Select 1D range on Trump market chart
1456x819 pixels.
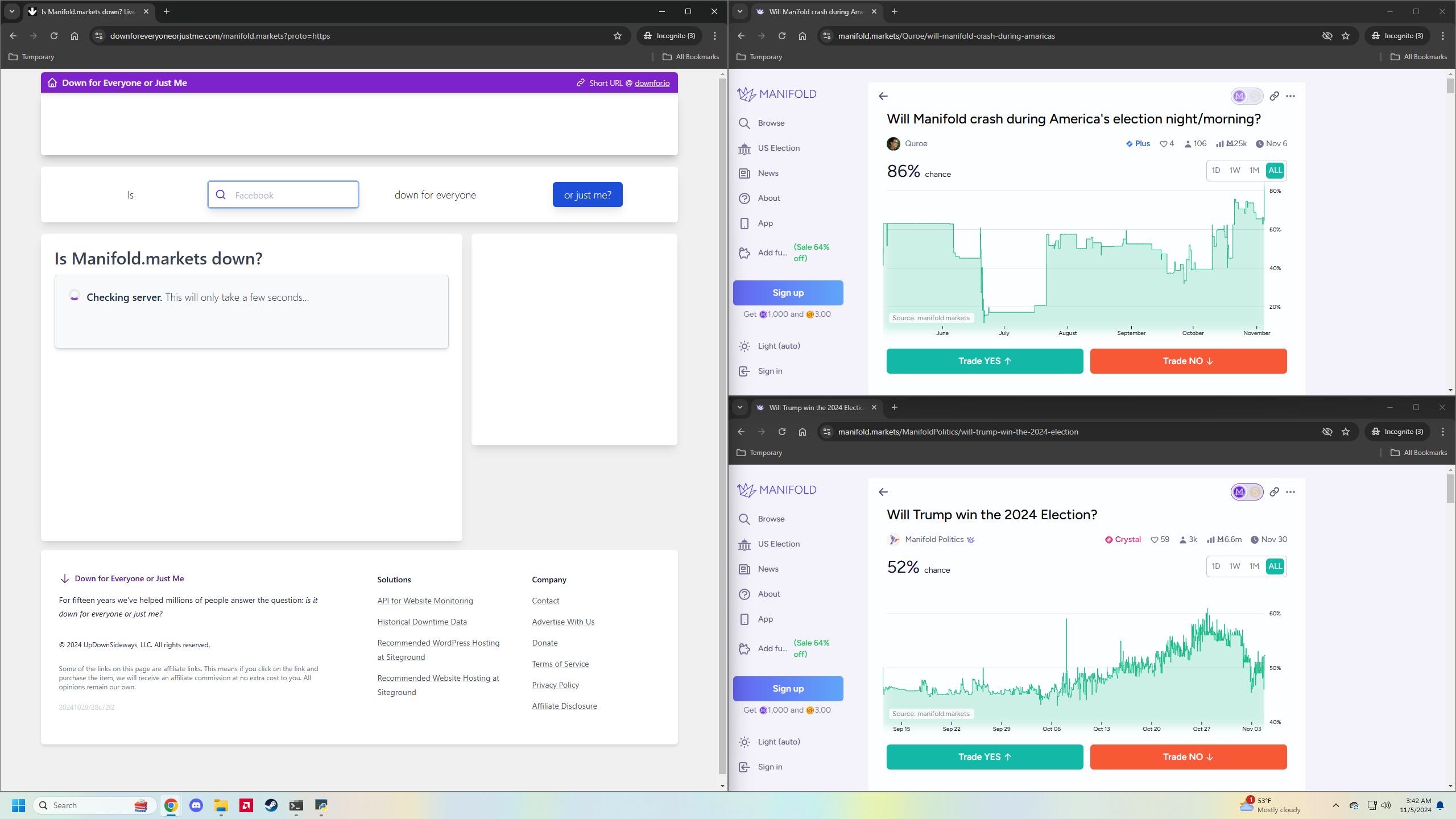(x=1216, y=566)
